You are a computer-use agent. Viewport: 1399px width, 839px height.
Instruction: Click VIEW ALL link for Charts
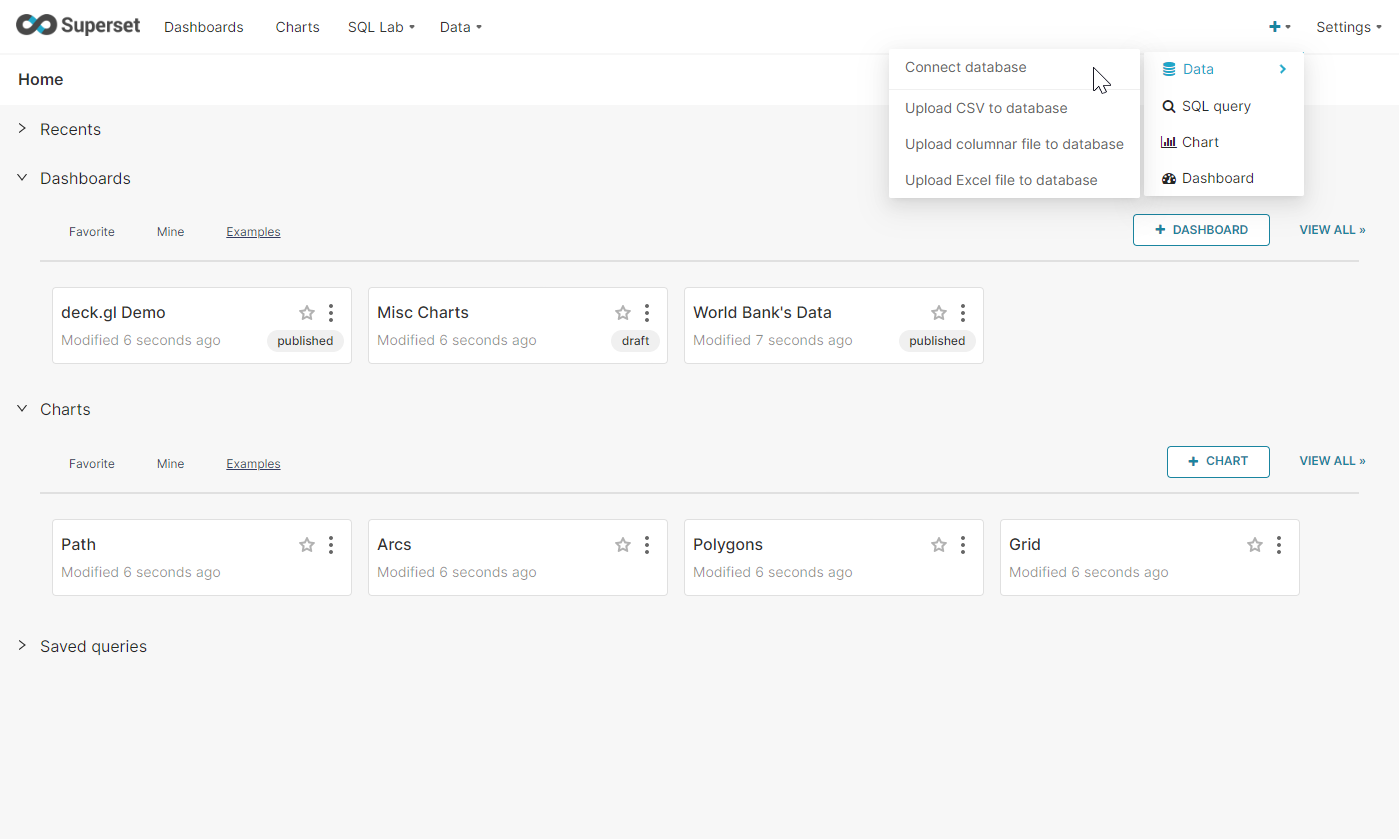1331,461
